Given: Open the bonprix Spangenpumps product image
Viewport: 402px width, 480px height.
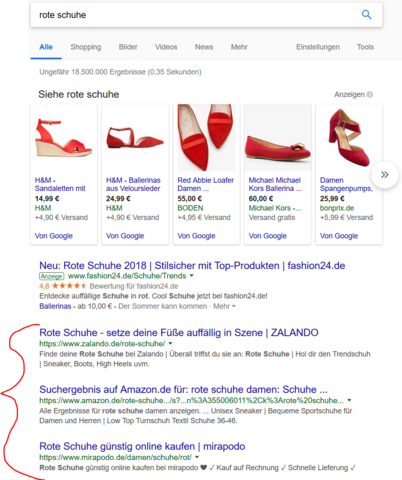Looking at the screenshot, I should coord(349,137).
